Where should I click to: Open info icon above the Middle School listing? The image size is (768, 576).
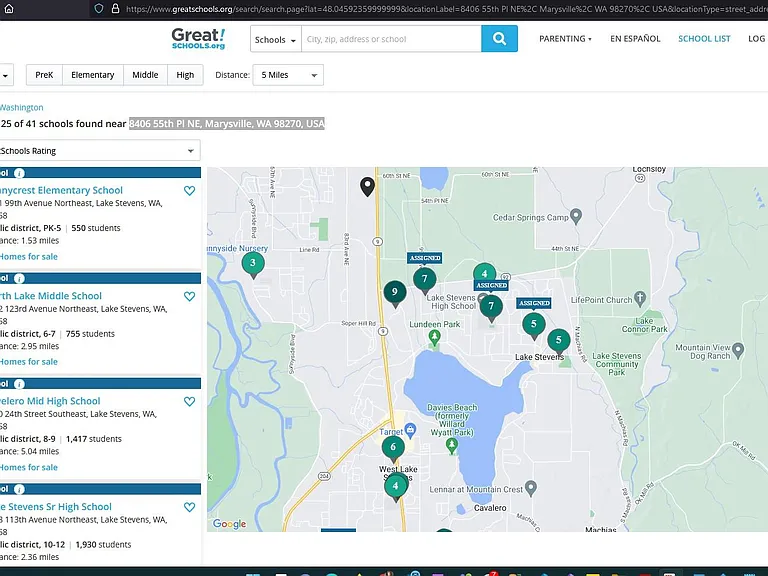[x=19, y=279]
